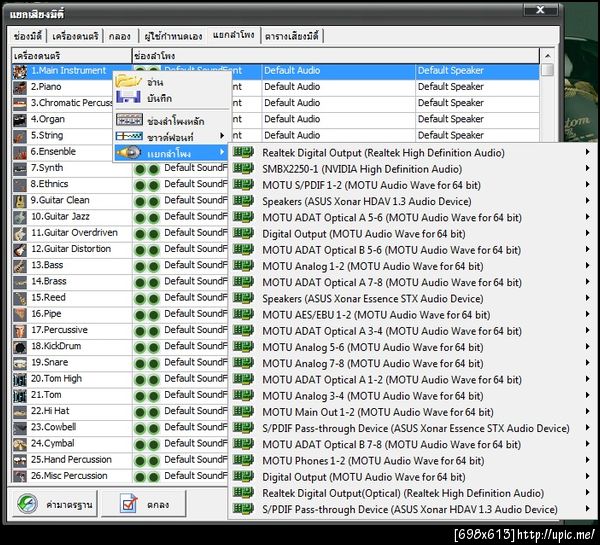This screenshot has height=545, width=600.
Task: Switch to the ผู้ใช้กำหนดเอง tab
Action: 173,36
